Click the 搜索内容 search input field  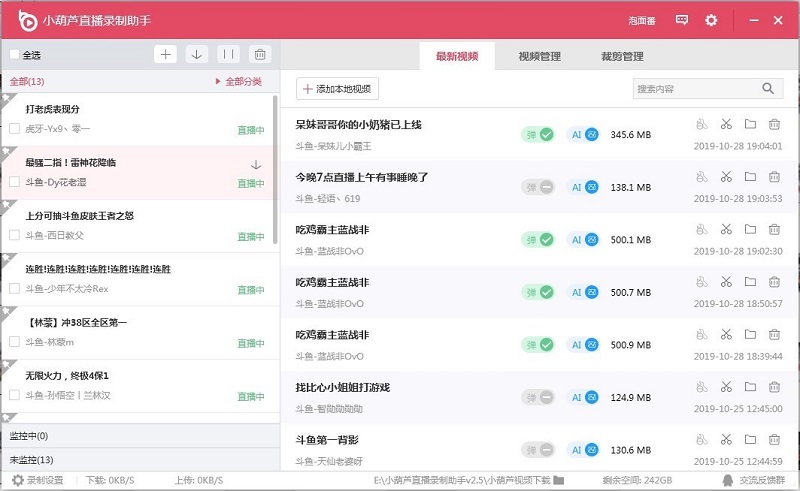(696, 90)
